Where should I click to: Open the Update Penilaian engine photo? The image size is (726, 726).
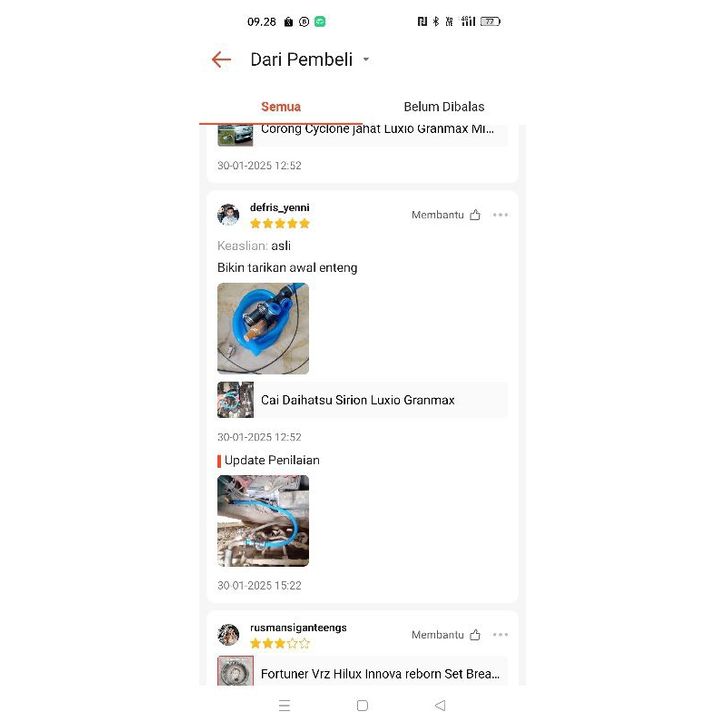263,521
